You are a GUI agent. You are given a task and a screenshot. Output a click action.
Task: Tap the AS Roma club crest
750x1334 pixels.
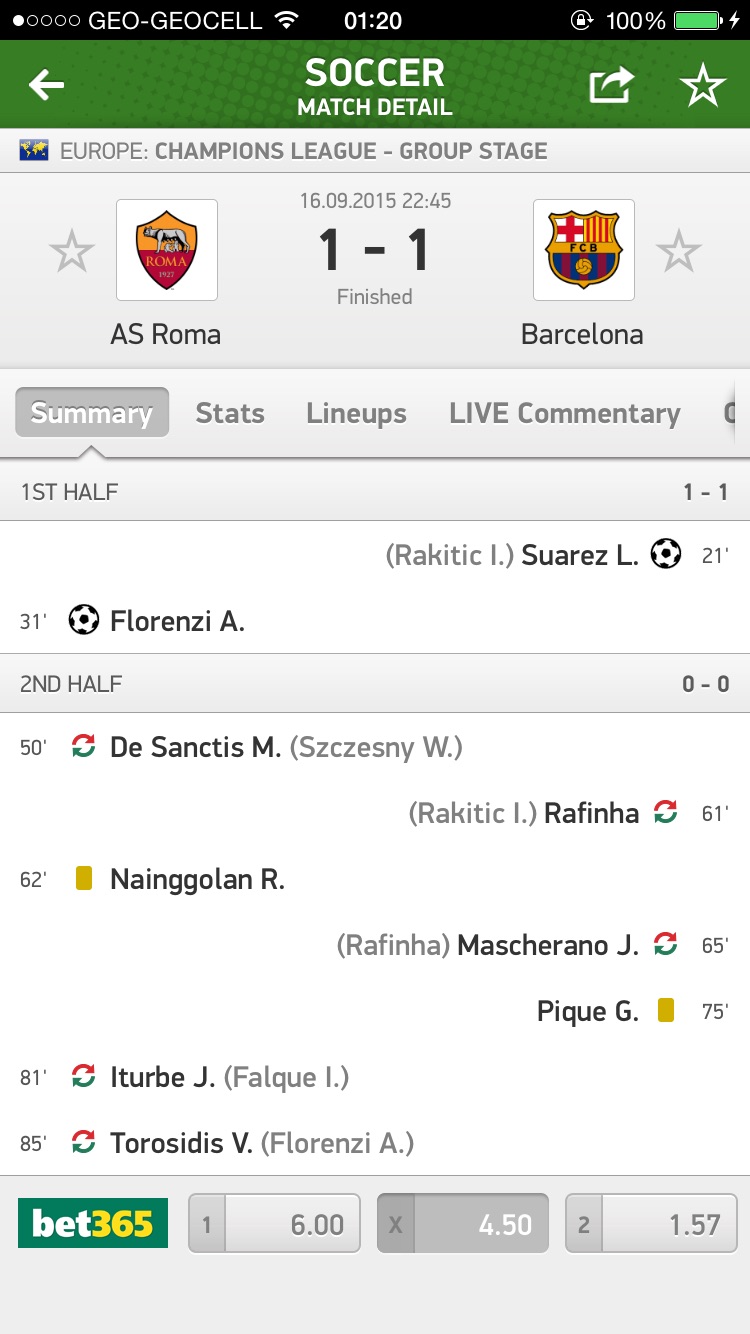tap(167, 250)
